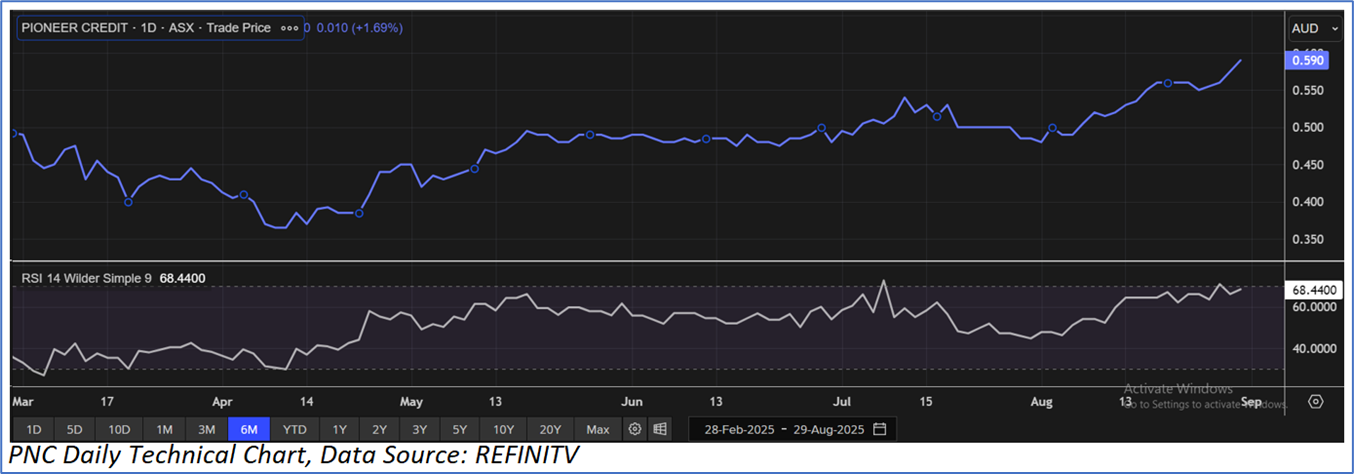Click the hexagon axis settings icon
Screen dimensions: 1354x474
pos(1316,401)
